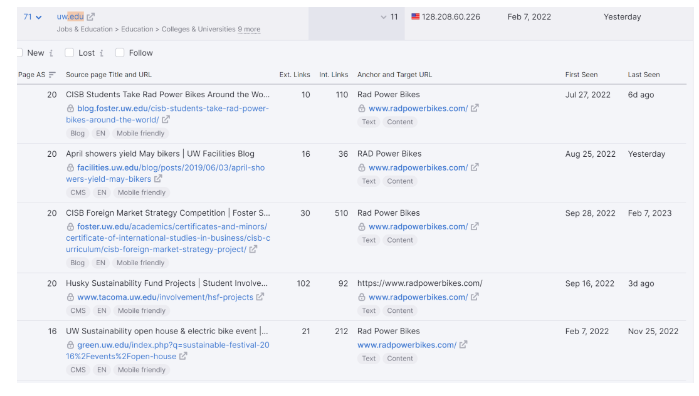The width and height of the screenshot is (699, 396).
Task: Click info icon next to New
Action: [x=51, y=53]
